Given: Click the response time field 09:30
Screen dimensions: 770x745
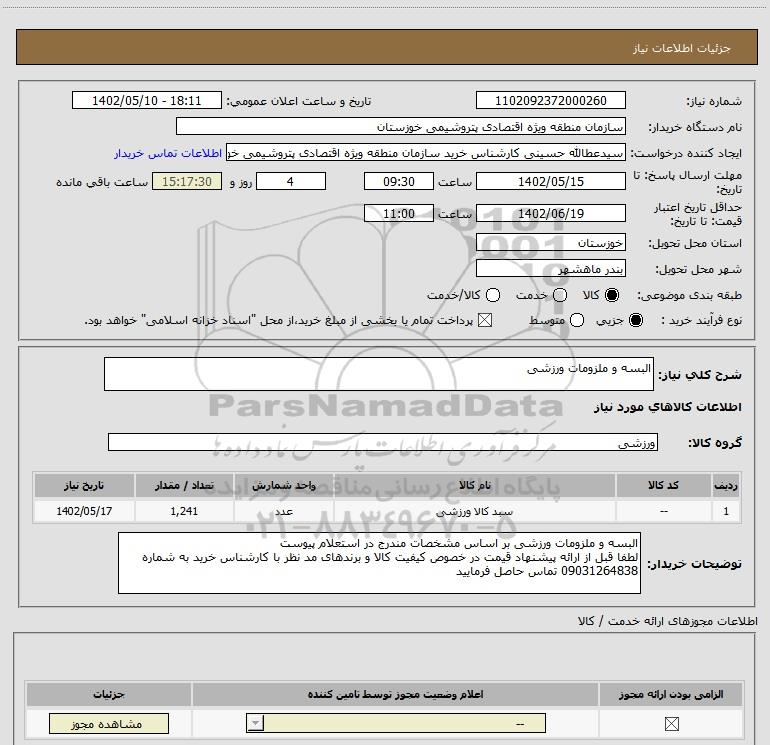Looking at the screenshot, I should coord(399,181).
